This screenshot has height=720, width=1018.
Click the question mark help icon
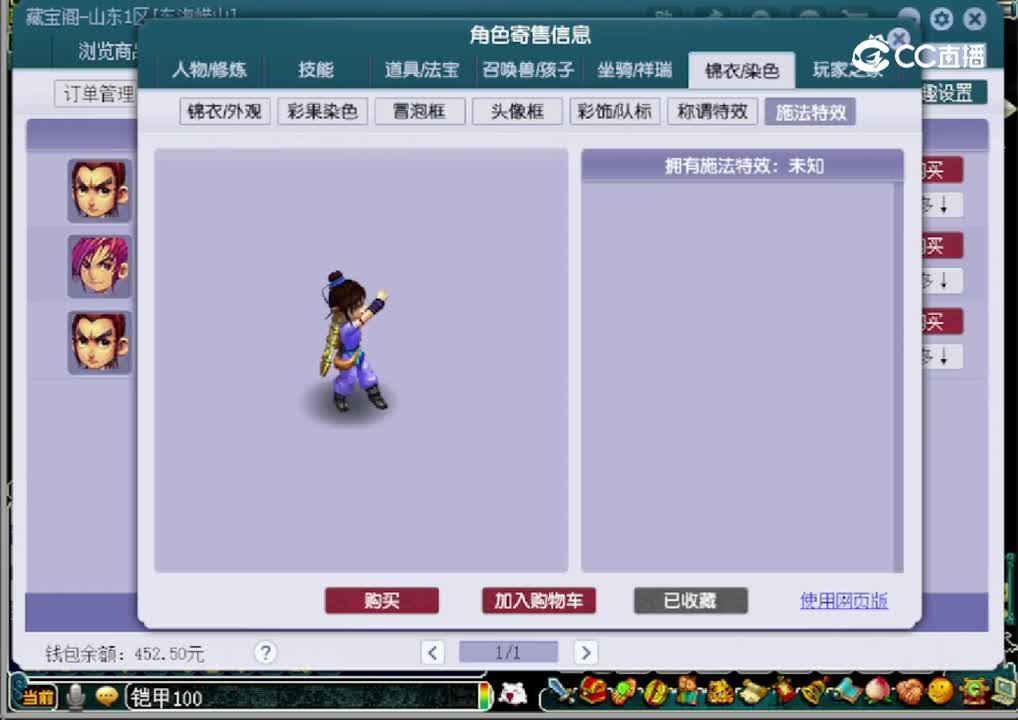(x=265, y=653)
